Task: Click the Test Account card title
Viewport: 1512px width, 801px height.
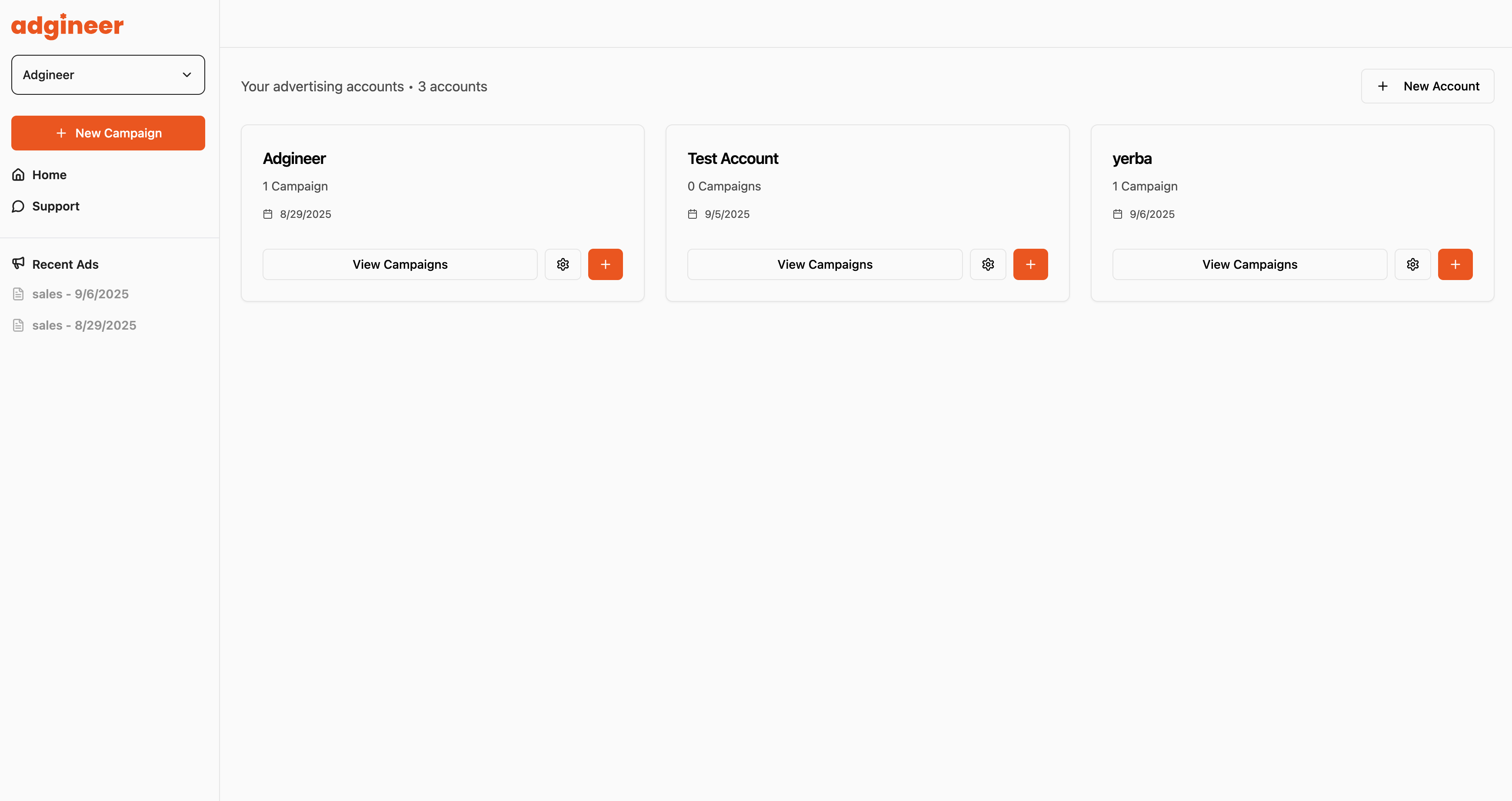Action: coord(733,159)
